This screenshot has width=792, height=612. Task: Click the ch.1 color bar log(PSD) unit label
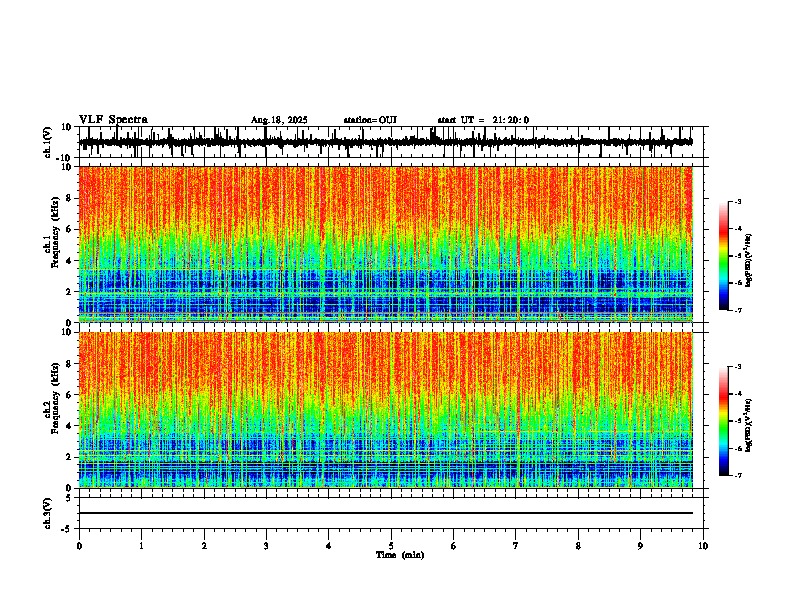pos(749,261)
